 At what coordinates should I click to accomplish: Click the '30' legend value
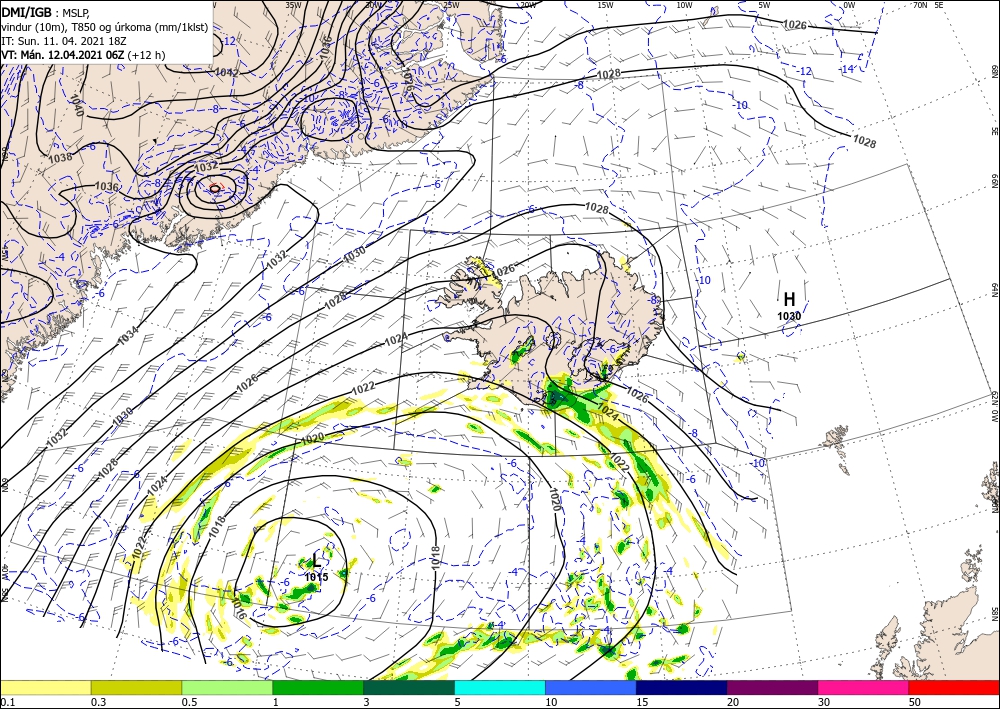coord(823,702)
